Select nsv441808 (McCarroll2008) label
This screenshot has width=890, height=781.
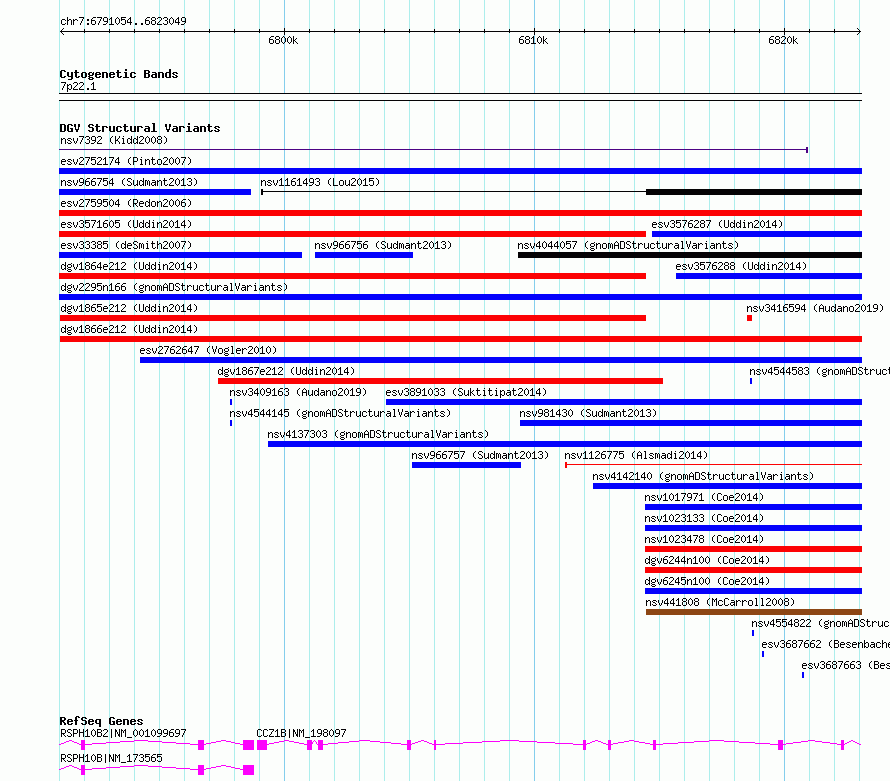(720, 602)
